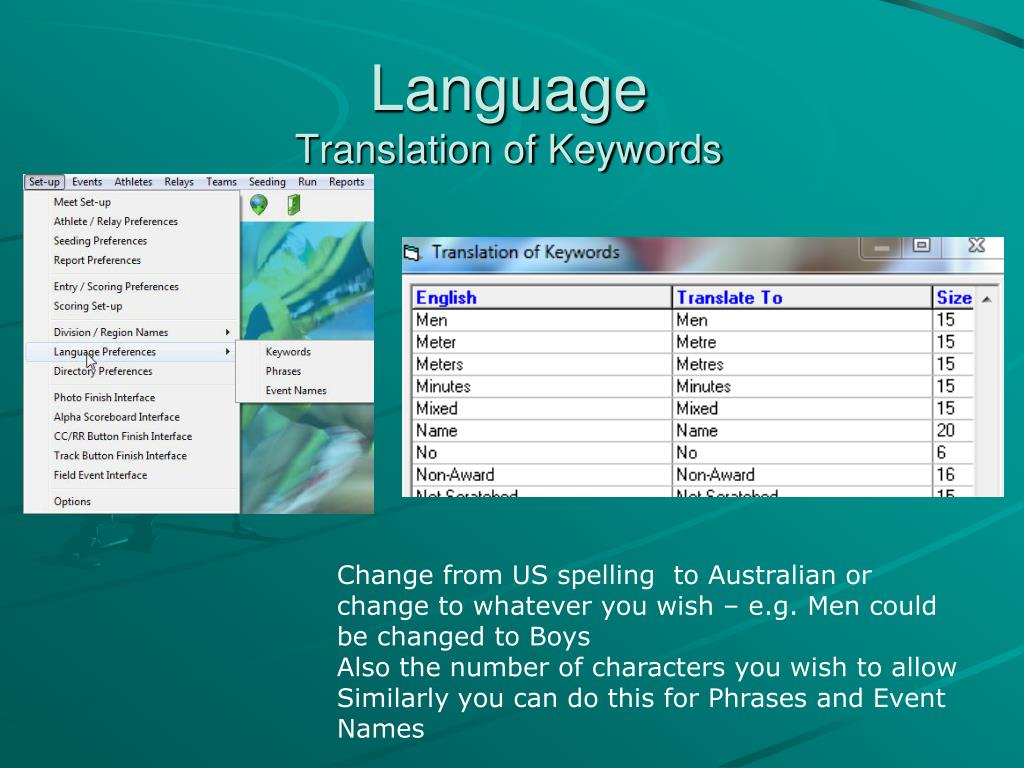The image size is (1024, 768).
Task: Maximize the Translation of Keywords window
Action: click(921, 246)
